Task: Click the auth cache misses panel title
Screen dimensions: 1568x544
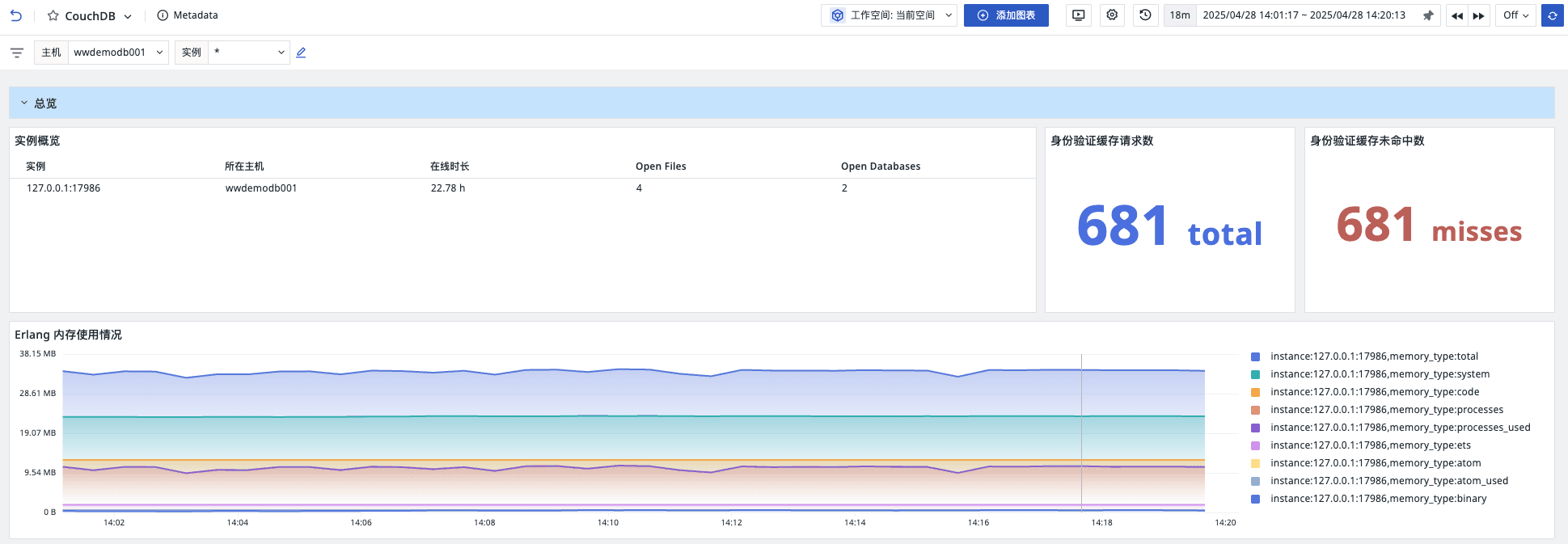Action: pyautogui.click(x=1367, y=141)
